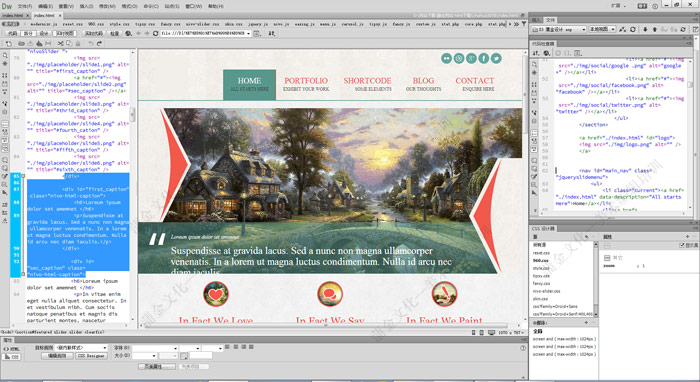700x382 pixels.
Task: Open the site selection dropdown in Files panel
Action: 559,29
